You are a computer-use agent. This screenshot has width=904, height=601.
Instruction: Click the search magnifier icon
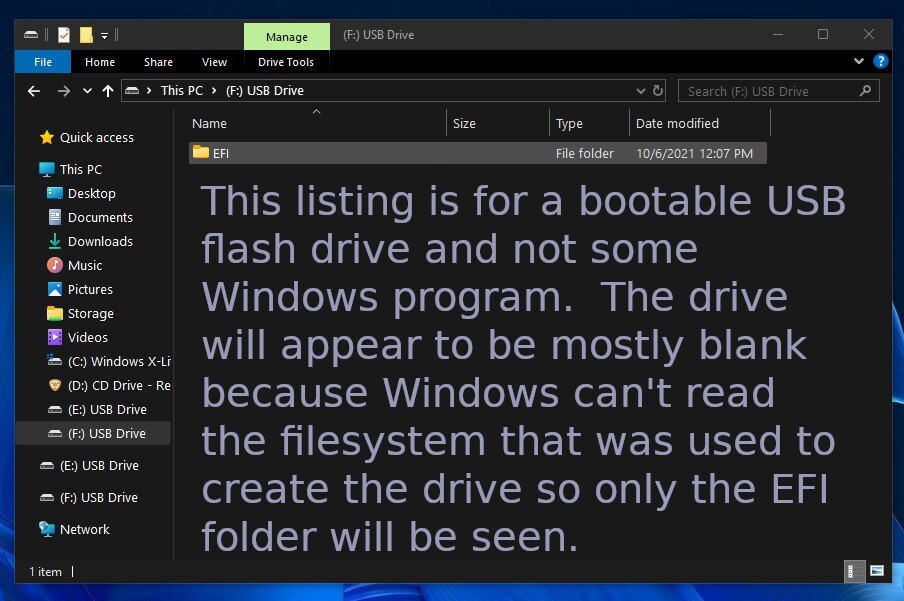(865, 91)
